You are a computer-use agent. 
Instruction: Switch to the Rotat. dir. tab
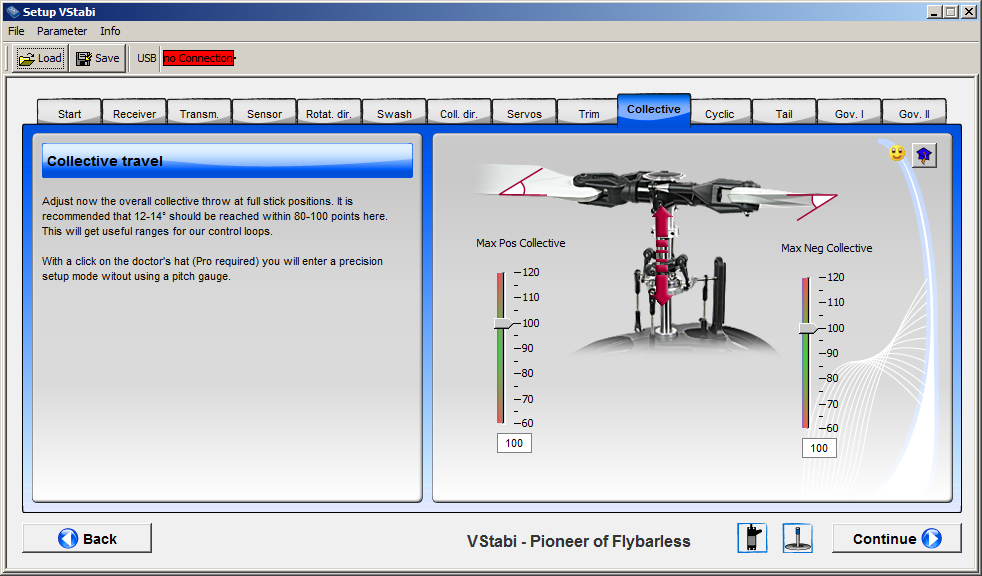[x=329, y=113]
